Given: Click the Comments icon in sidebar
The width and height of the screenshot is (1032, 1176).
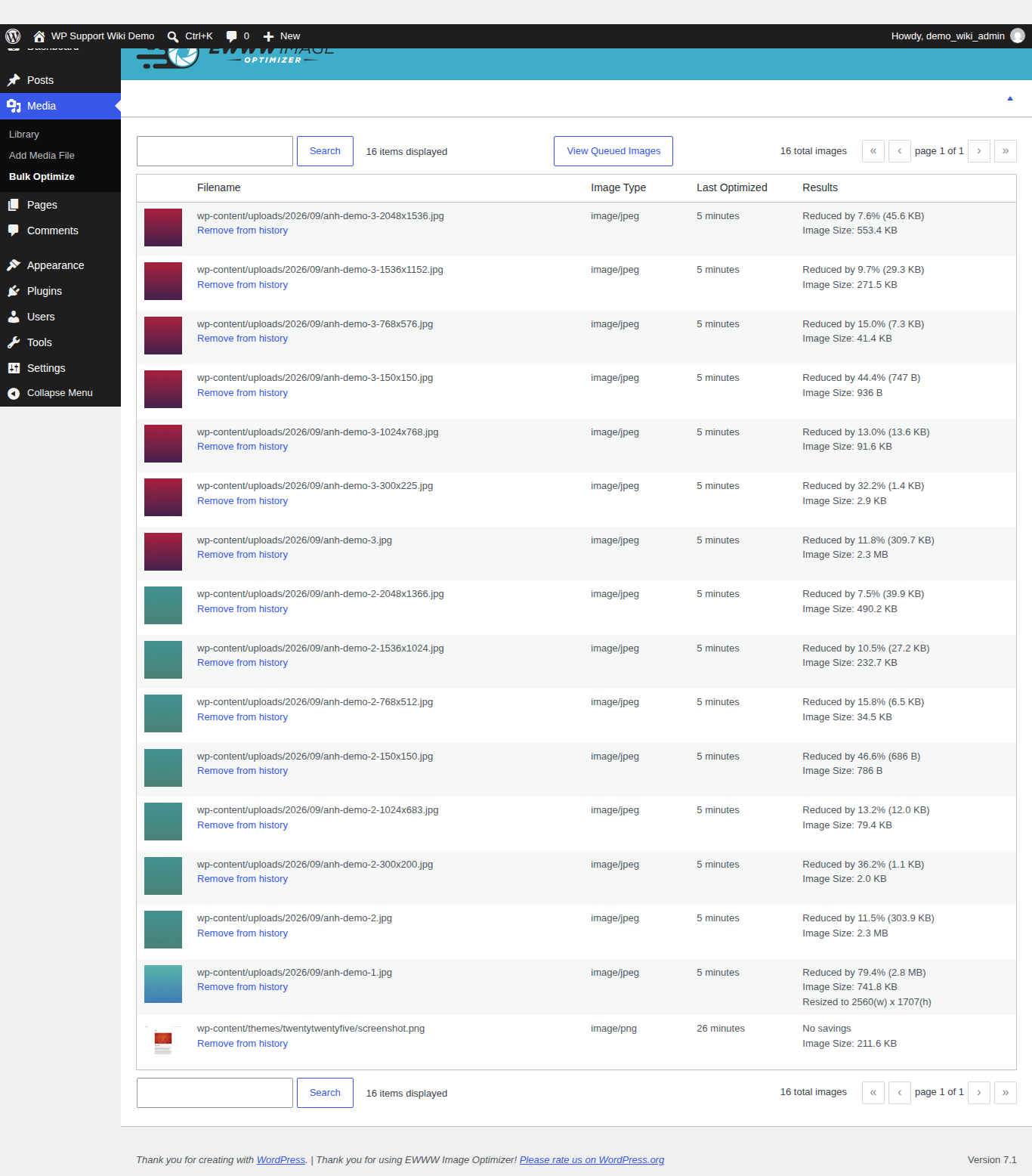Looking at the screenshot, I should point(14,231).
